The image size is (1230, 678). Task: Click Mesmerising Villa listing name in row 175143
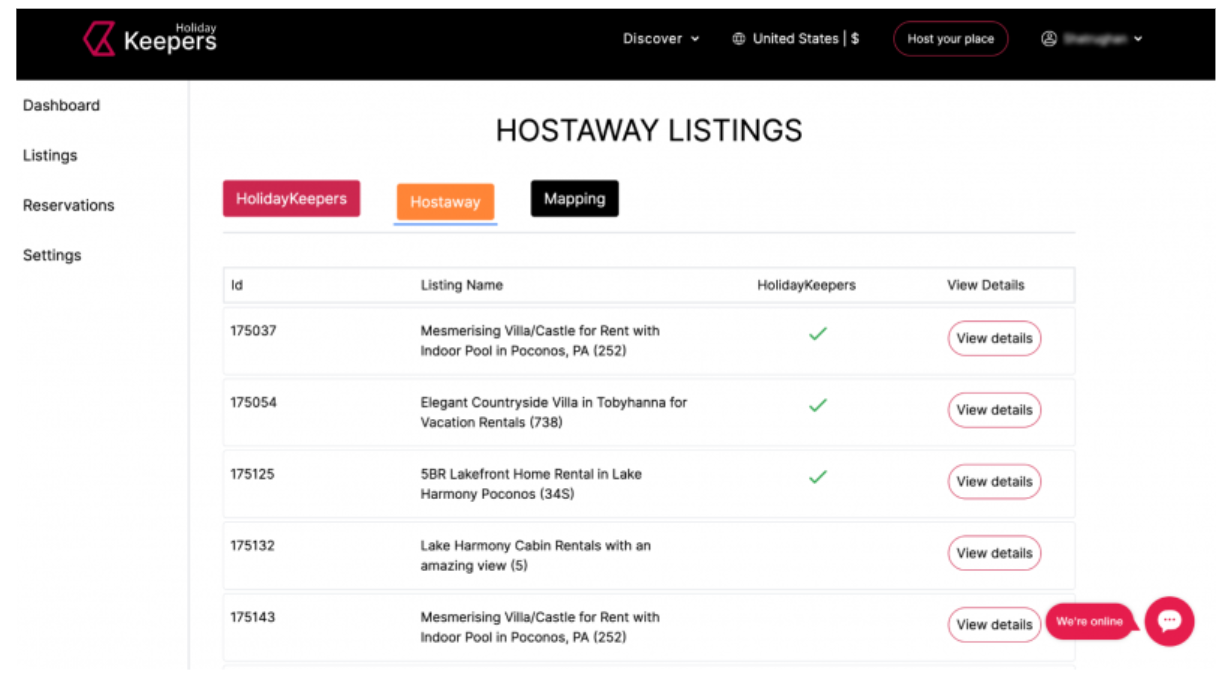540,627
